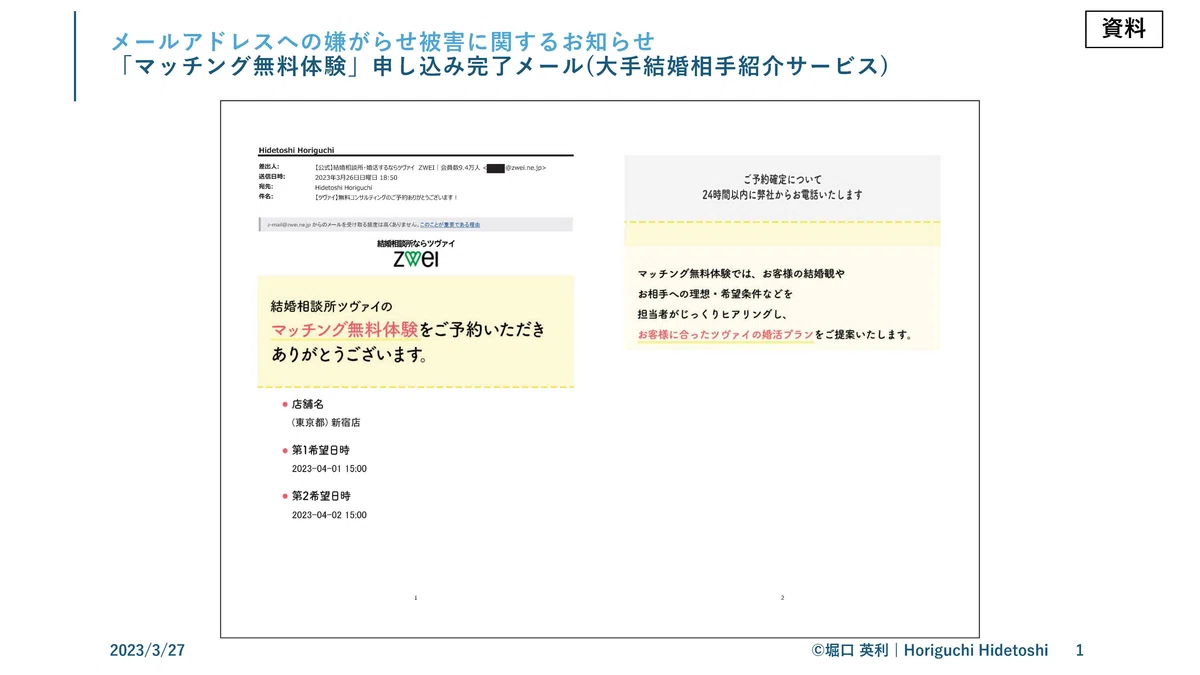
Task: Click the 差出人: field label
Action: pyautogui.click(x=268, y=167)
